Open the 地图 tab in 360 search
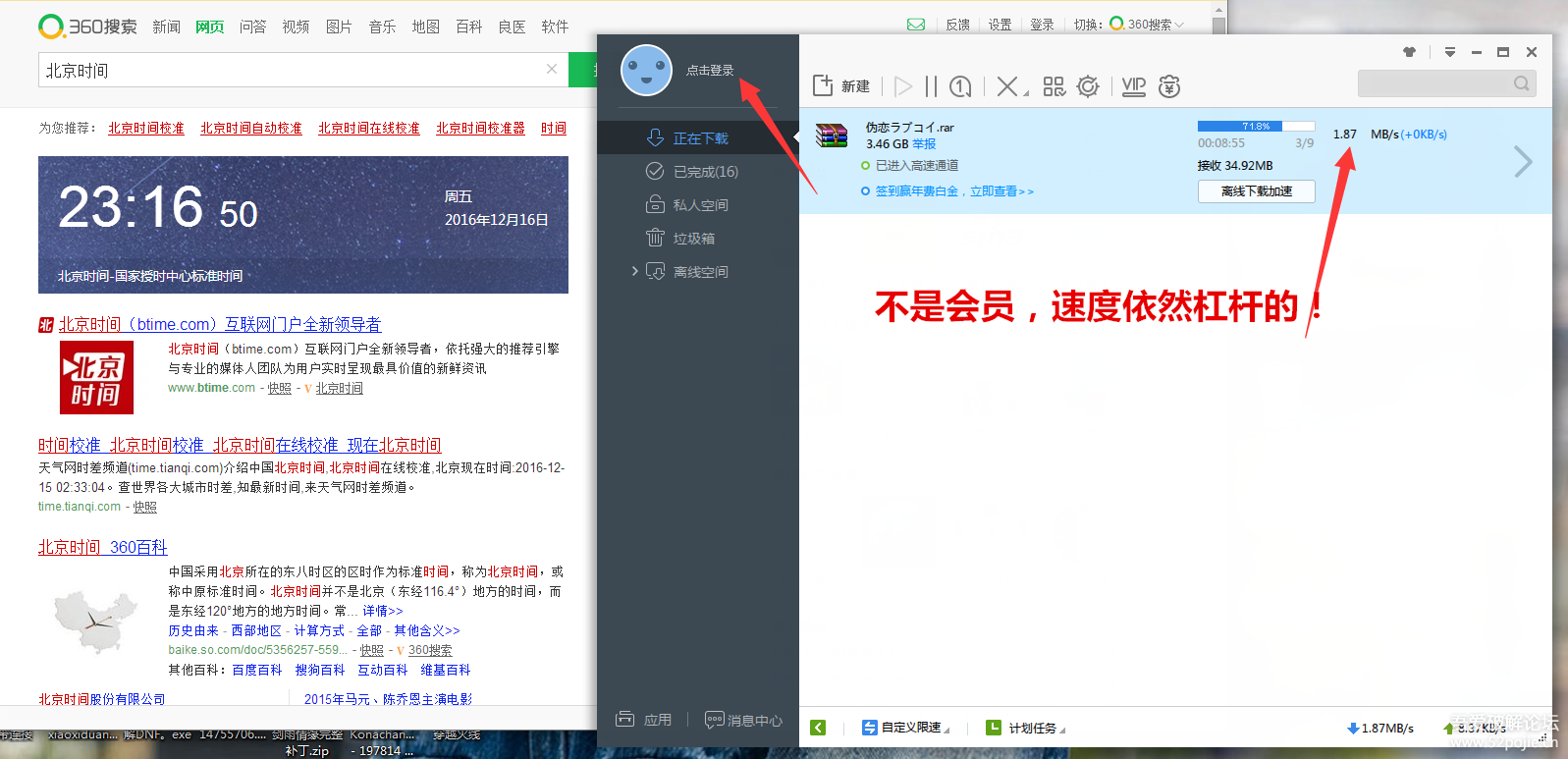1568x759 pixels. coord(425,27)
